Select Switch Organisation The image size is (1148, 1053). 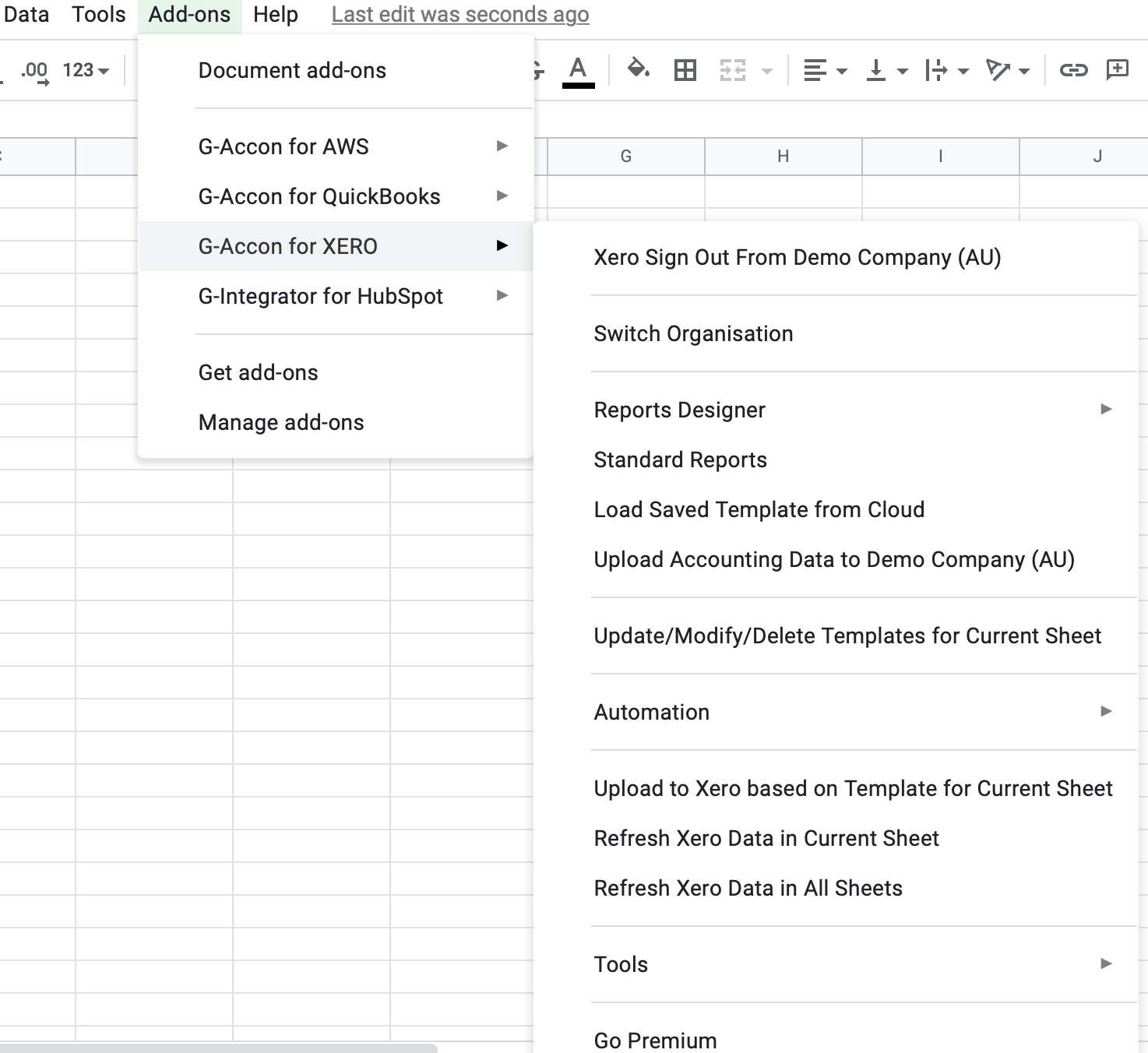point(836,333)
